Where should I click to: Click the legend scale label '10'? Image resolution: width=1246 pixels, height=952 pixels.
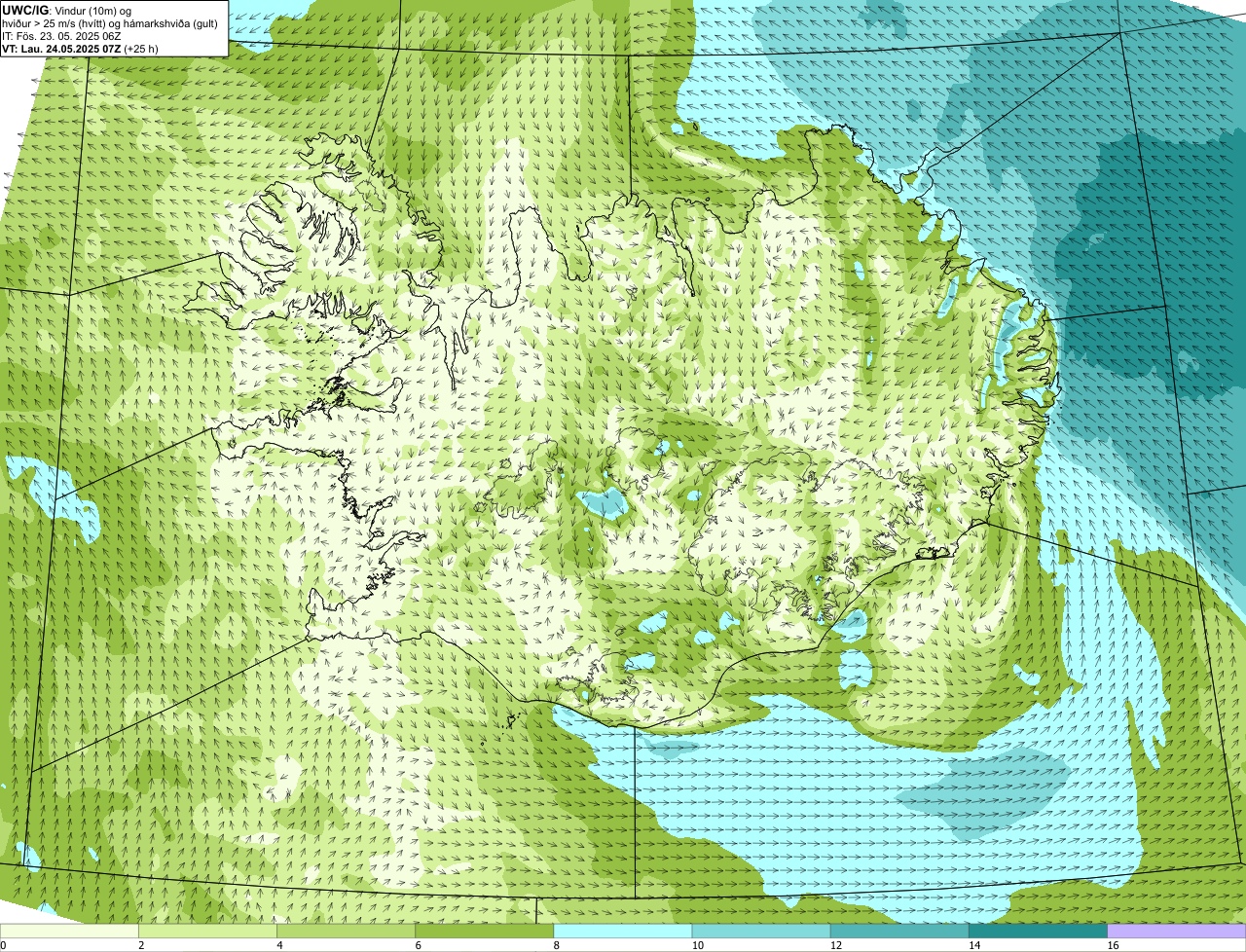click(698, 945)
